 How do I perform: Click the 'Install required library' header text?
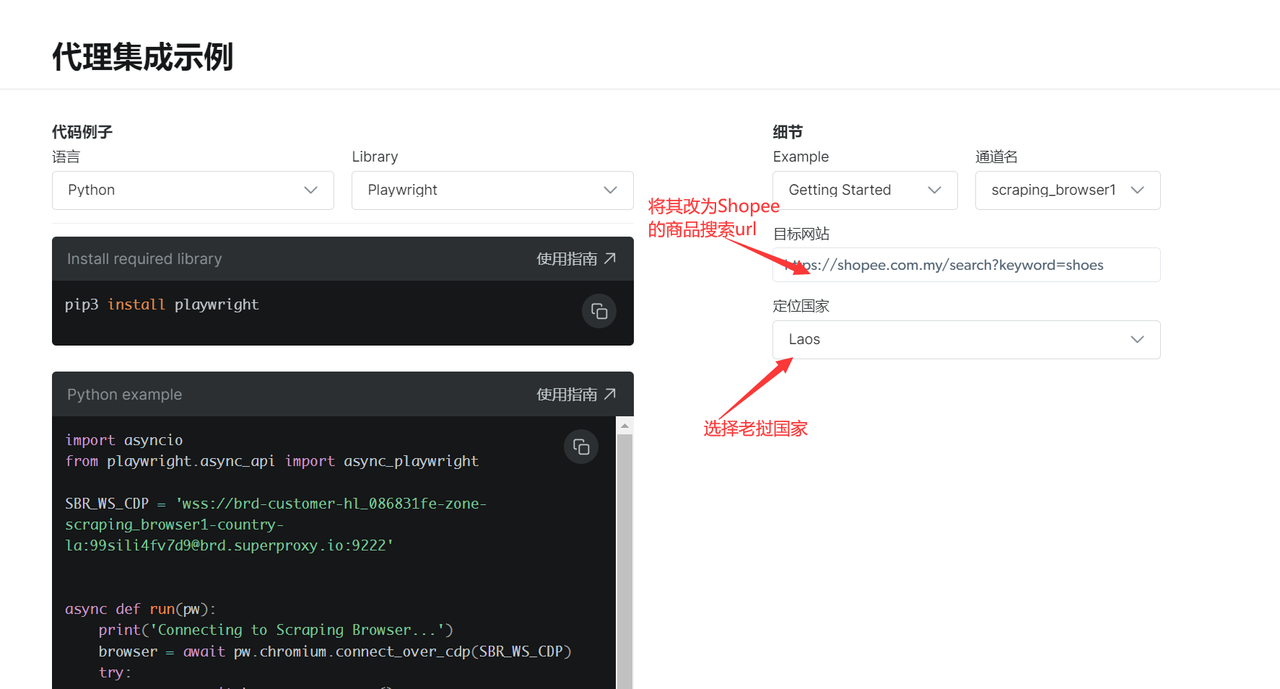point(144,259)
